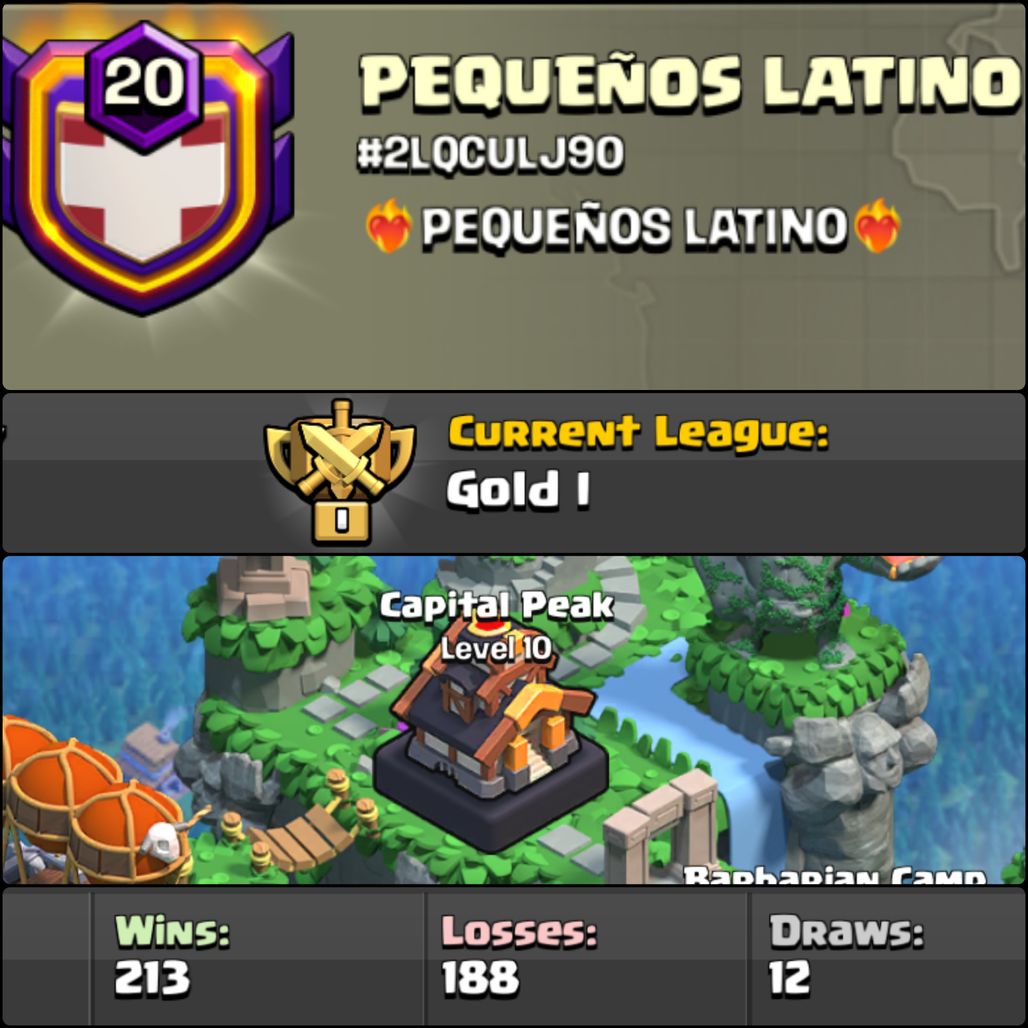Click the left flaming heart emoji
Screen dimensions: 1028x1028
(389, 226)
